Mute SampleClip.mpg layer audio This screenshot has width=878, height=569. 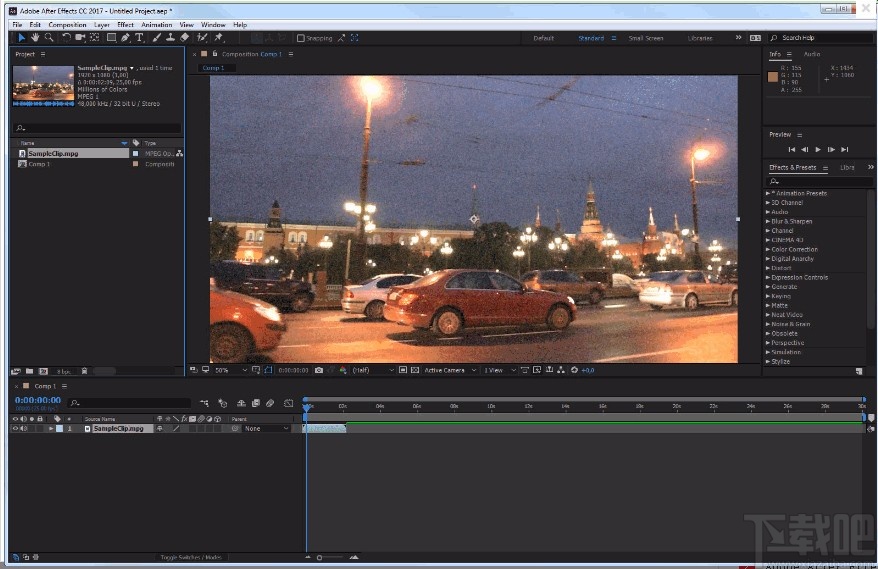click(24, 428)
